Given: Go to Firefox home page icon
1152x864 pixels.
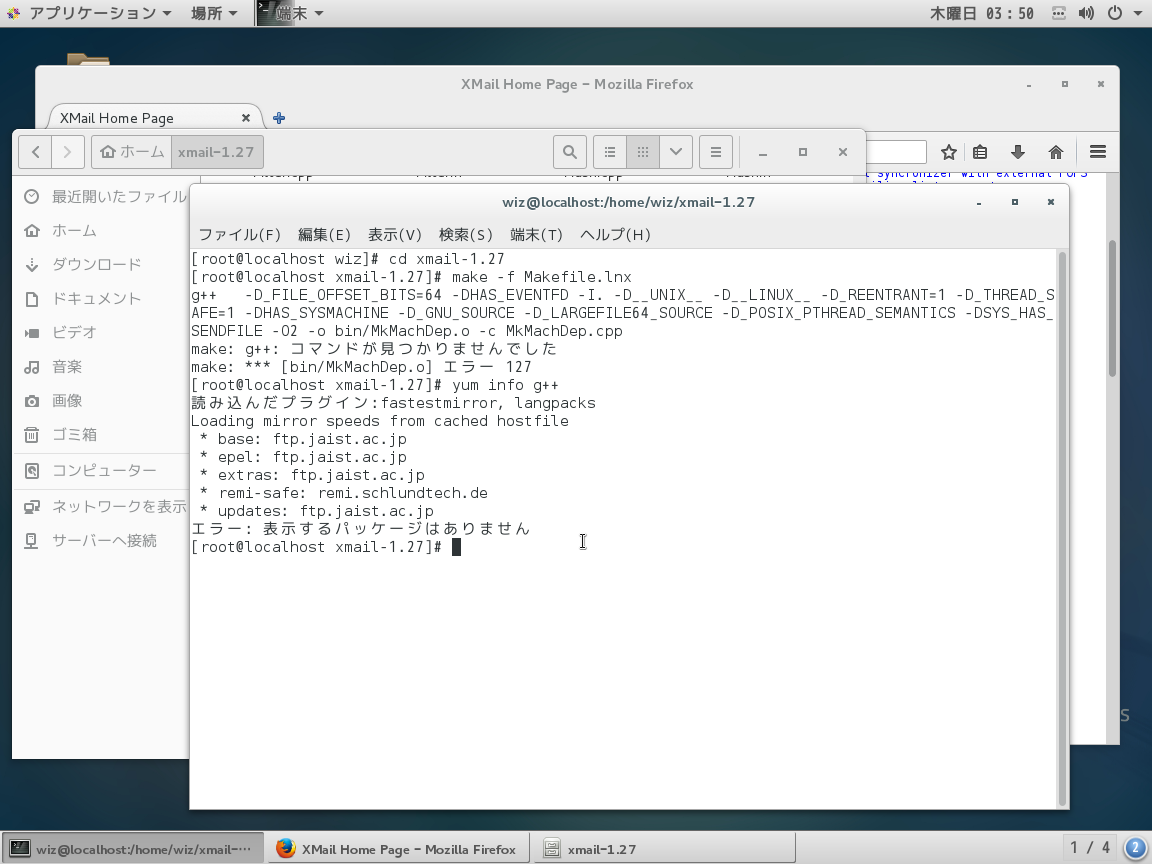Looking at the screenshot, I should coord(1056,152).
